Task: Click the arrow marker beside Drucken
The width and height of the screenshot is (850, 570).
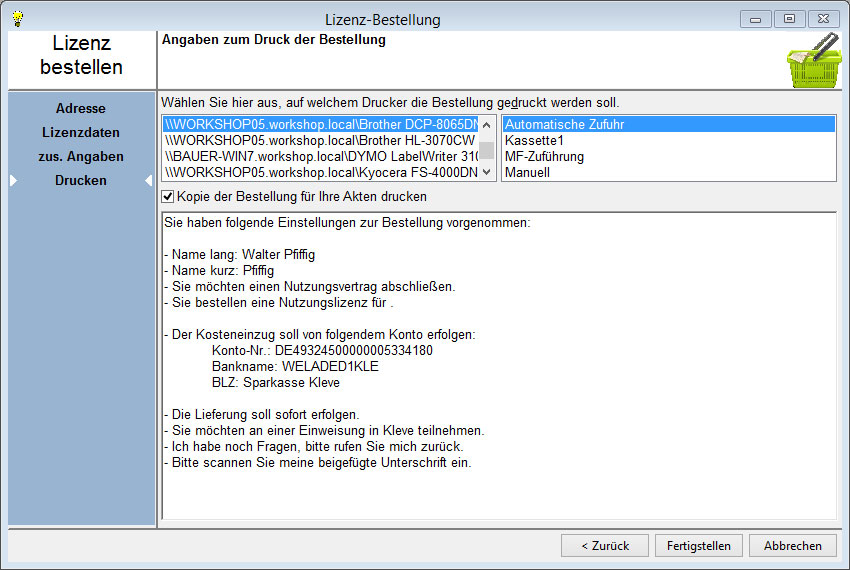Action: coord(13,181)
